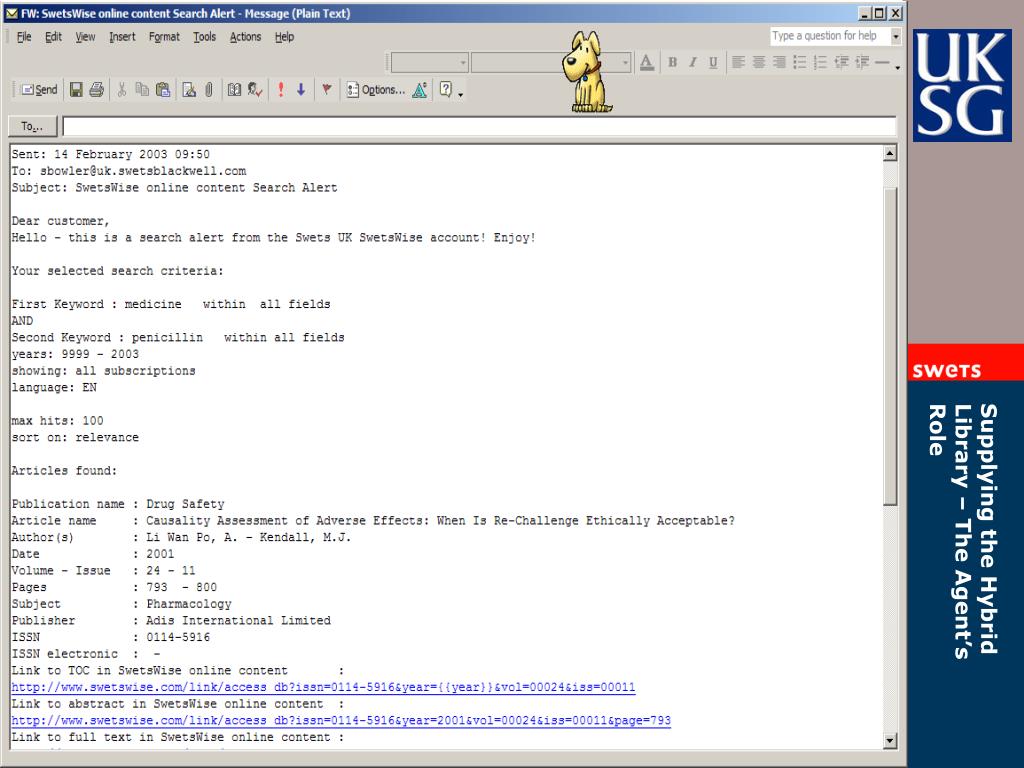This screenshot has height=768, width=1024.
Task: Click the Type a question for help box
Action: tap(829, 36)
